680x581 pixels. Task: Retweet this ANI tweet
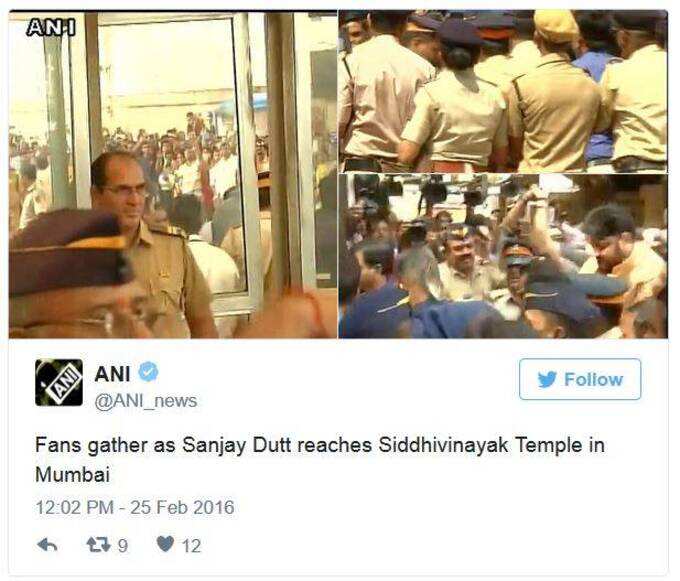pyautogui.click(x=98, y=545)
